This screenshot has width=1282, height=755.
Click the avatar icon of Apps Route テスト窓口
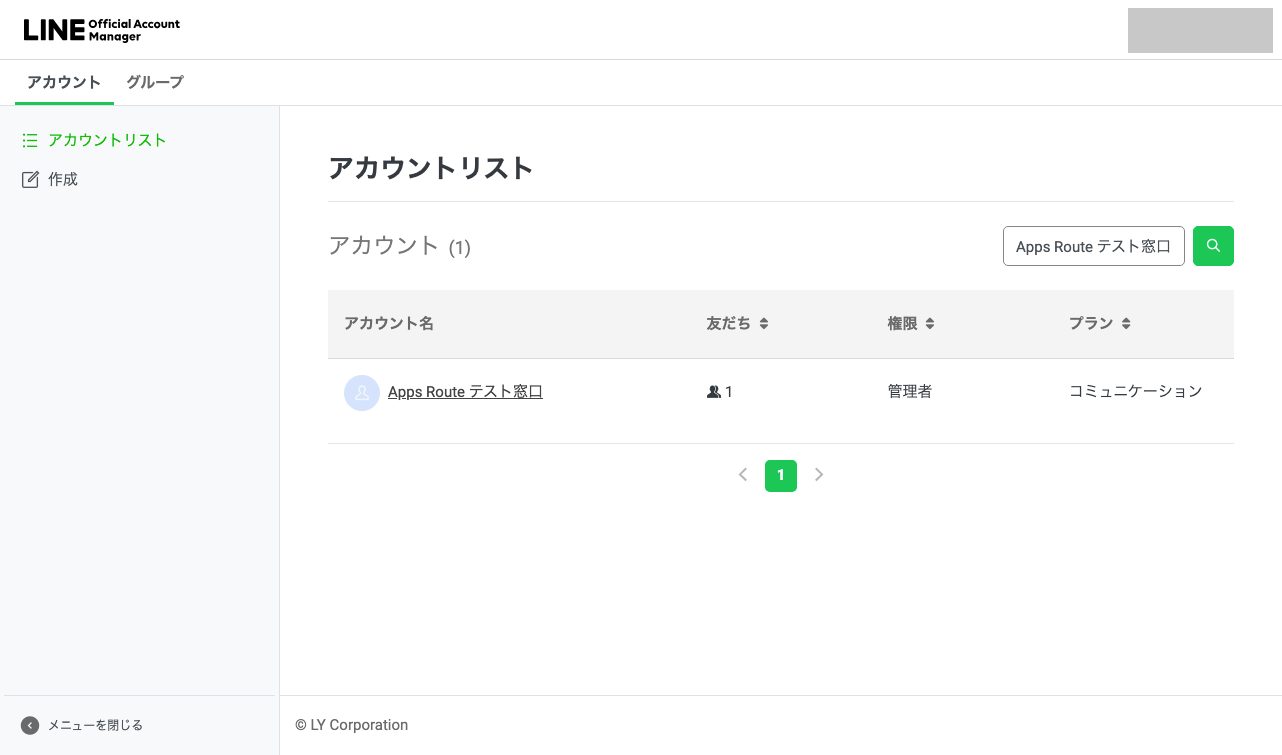[362, 393]
